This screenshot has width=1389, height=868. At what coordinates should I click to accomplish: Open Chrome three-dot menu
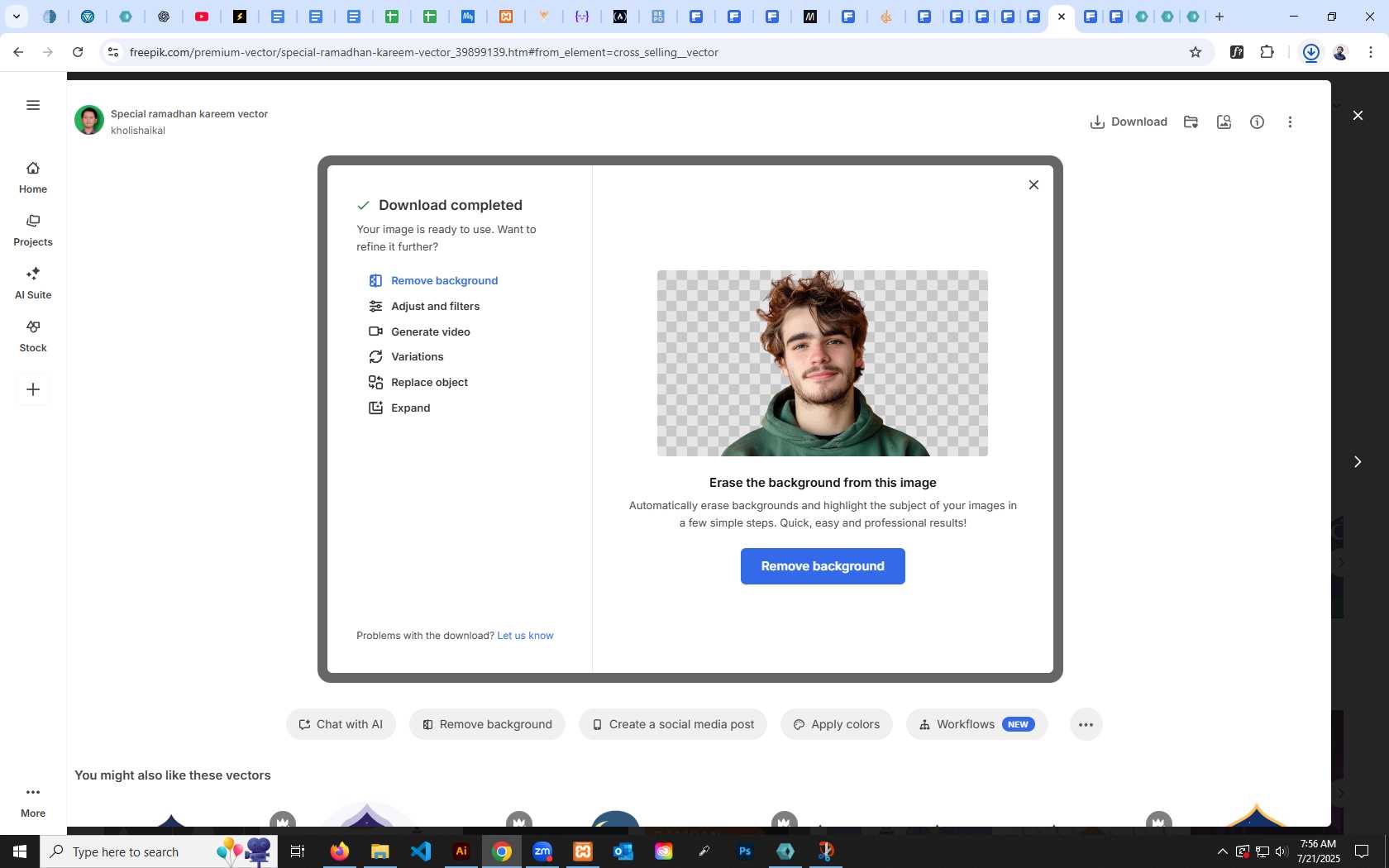click(x=1371, y=52)
